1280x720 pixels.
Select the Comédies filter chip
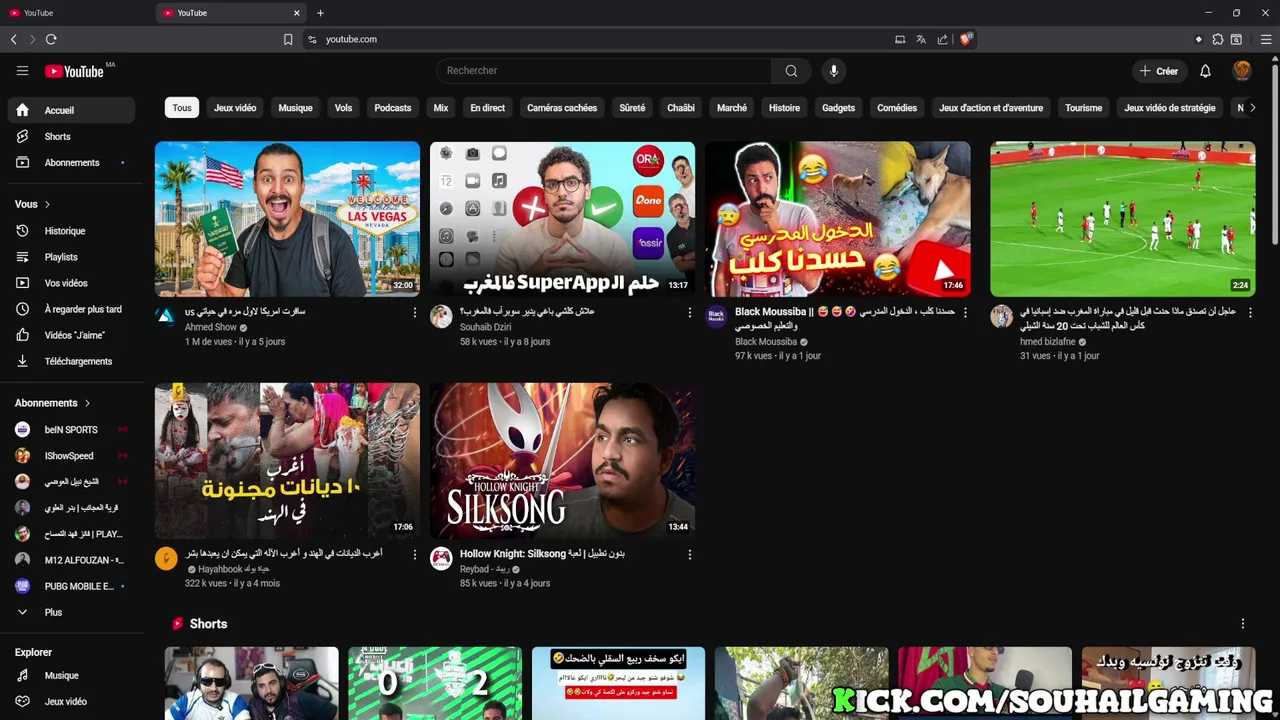tap(897, 108)
